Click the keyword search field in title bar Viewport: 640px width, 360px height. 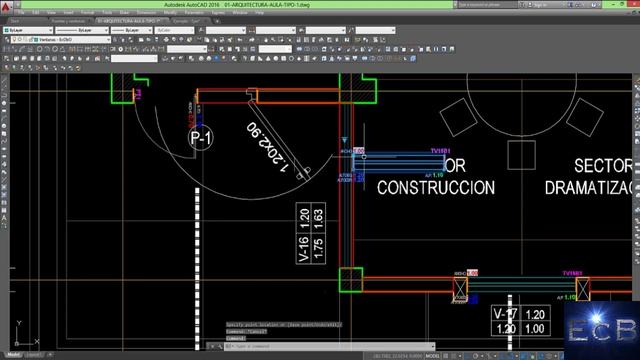tap(487, 5)
